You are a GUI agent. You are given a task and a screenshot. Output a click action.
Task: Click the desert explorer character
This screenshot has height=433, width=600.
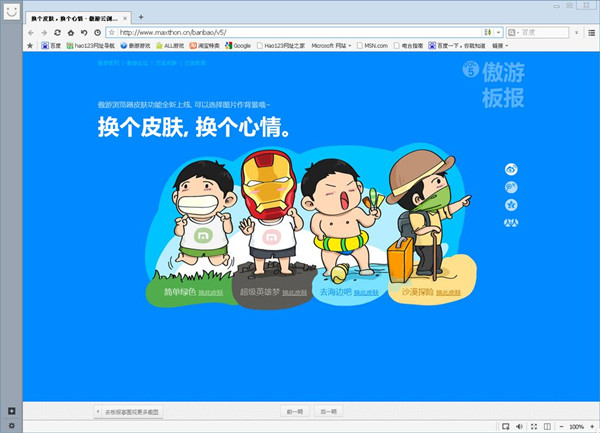427,216
